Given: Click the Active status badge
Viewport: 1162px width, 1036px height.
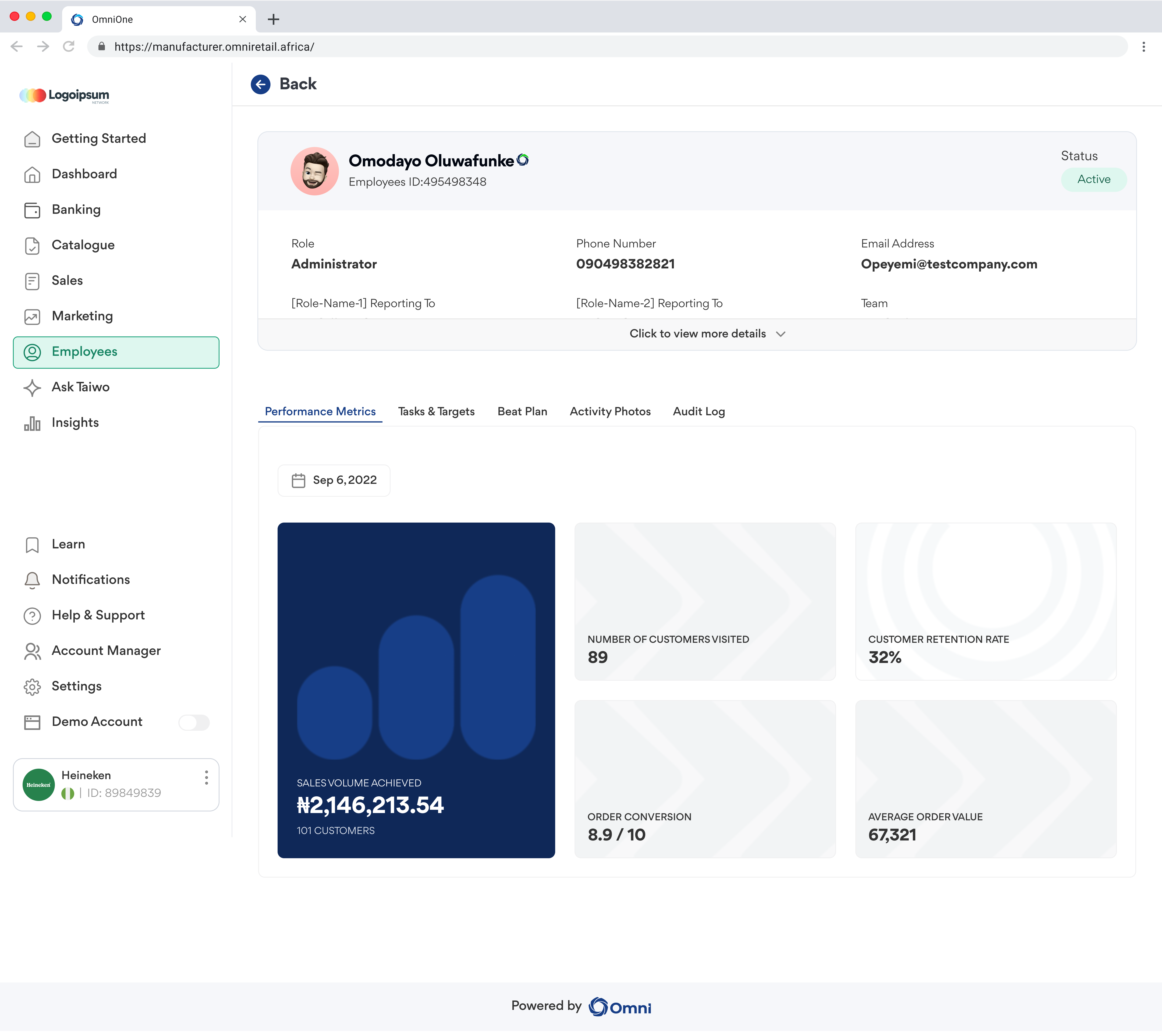Looking at the screenshot, I should point(1094,179).
